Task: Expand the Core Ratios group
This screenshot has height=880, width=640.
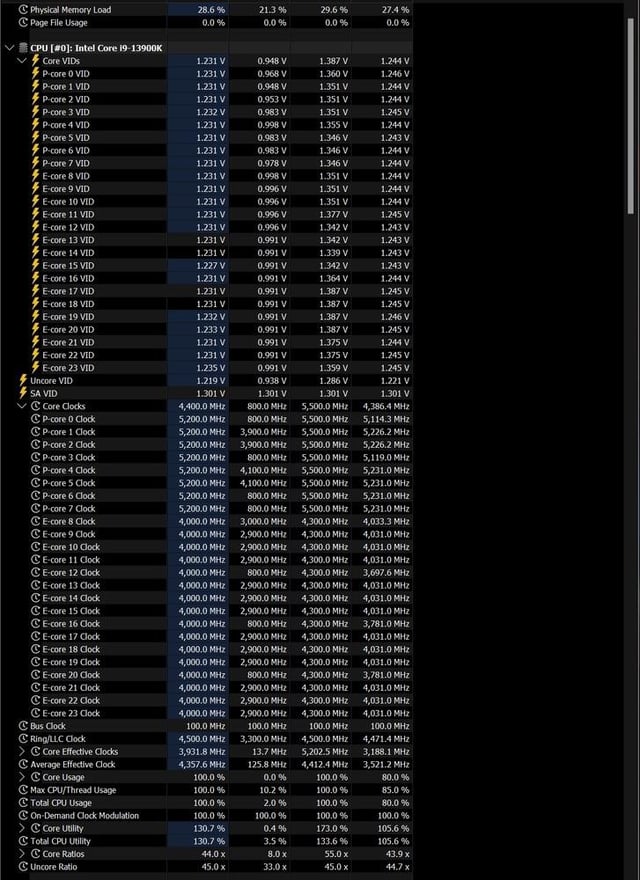Action: (22, 854)
